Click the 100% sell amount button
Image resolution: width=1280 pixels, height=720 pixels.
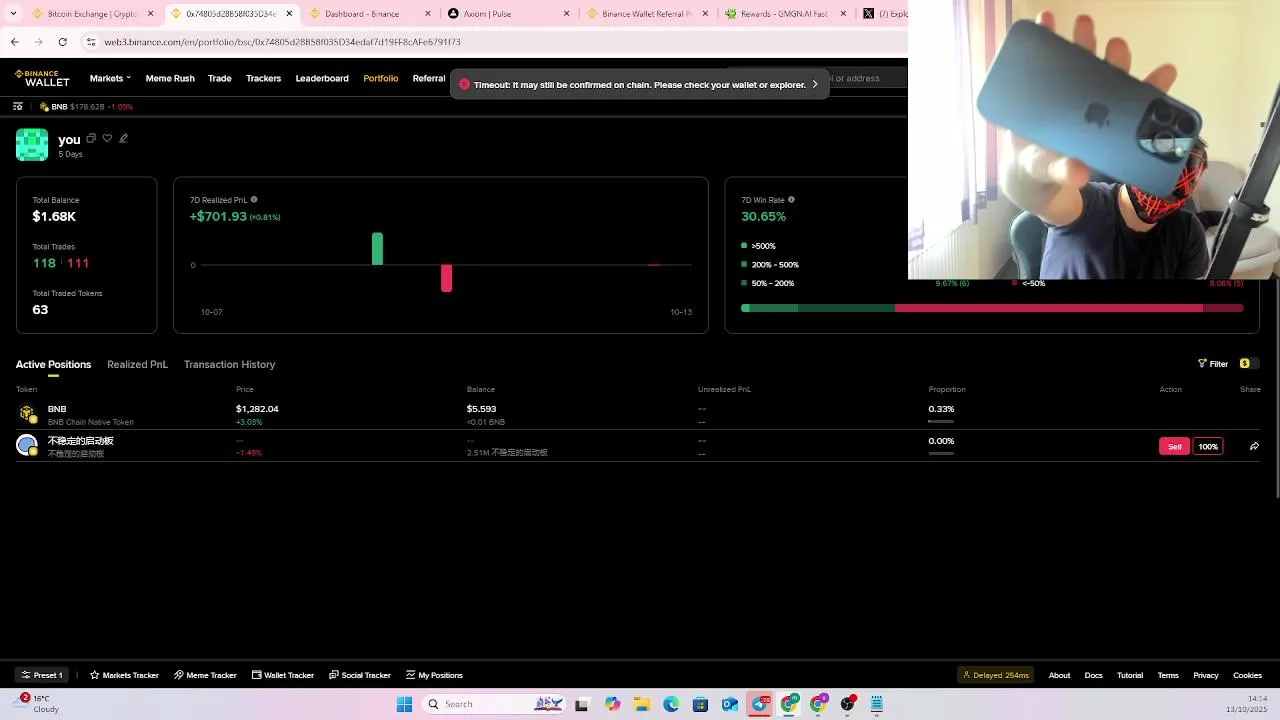(1208, 446)
